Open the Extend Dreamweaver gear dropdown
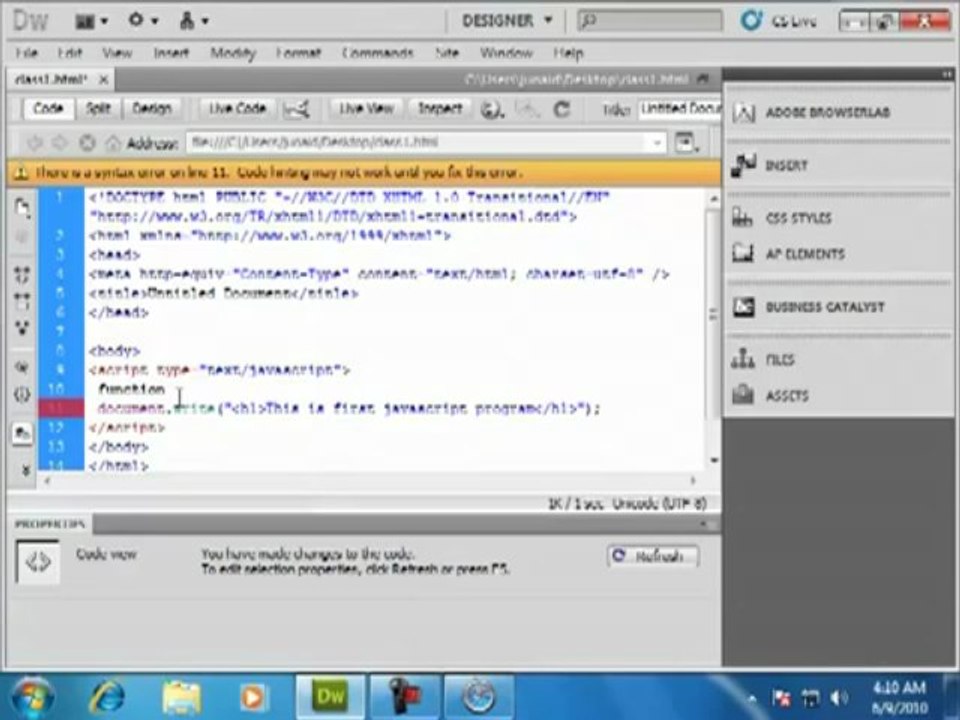This screenshot has height=720, width=960. click(143, 21)
